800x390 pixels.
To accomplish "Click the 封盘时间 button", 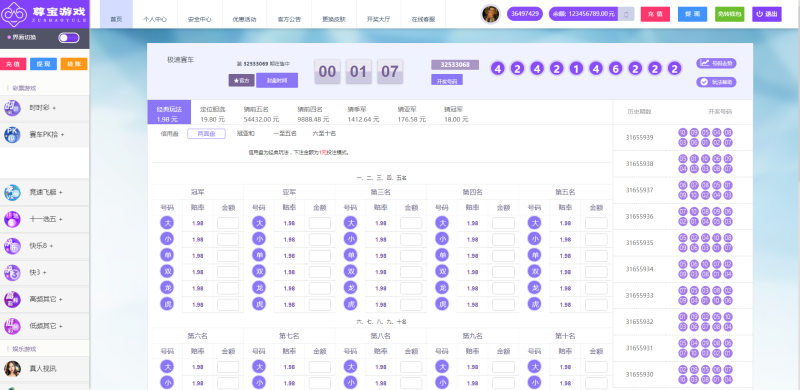I will (277, 80).
